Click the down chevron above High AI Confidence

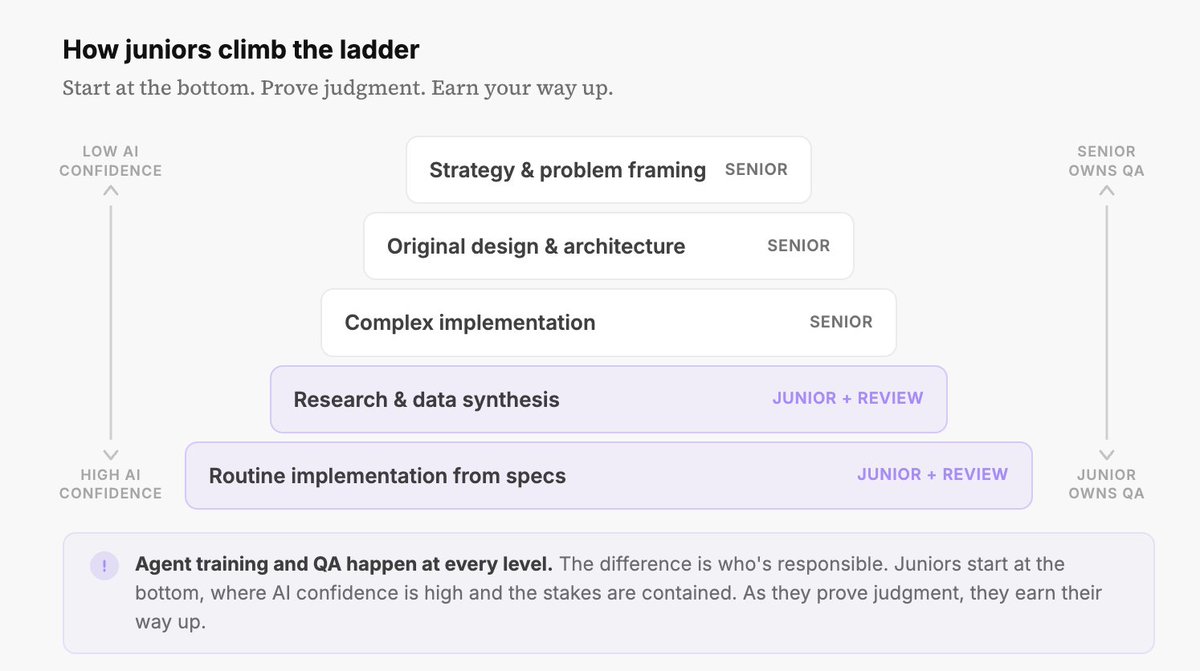click(x=111, y=454)
